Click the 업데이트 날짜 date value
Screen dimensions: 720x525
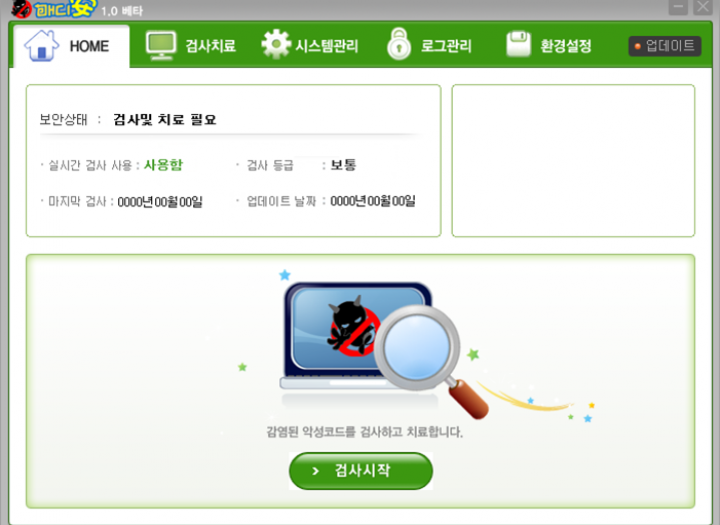point(373,201)
